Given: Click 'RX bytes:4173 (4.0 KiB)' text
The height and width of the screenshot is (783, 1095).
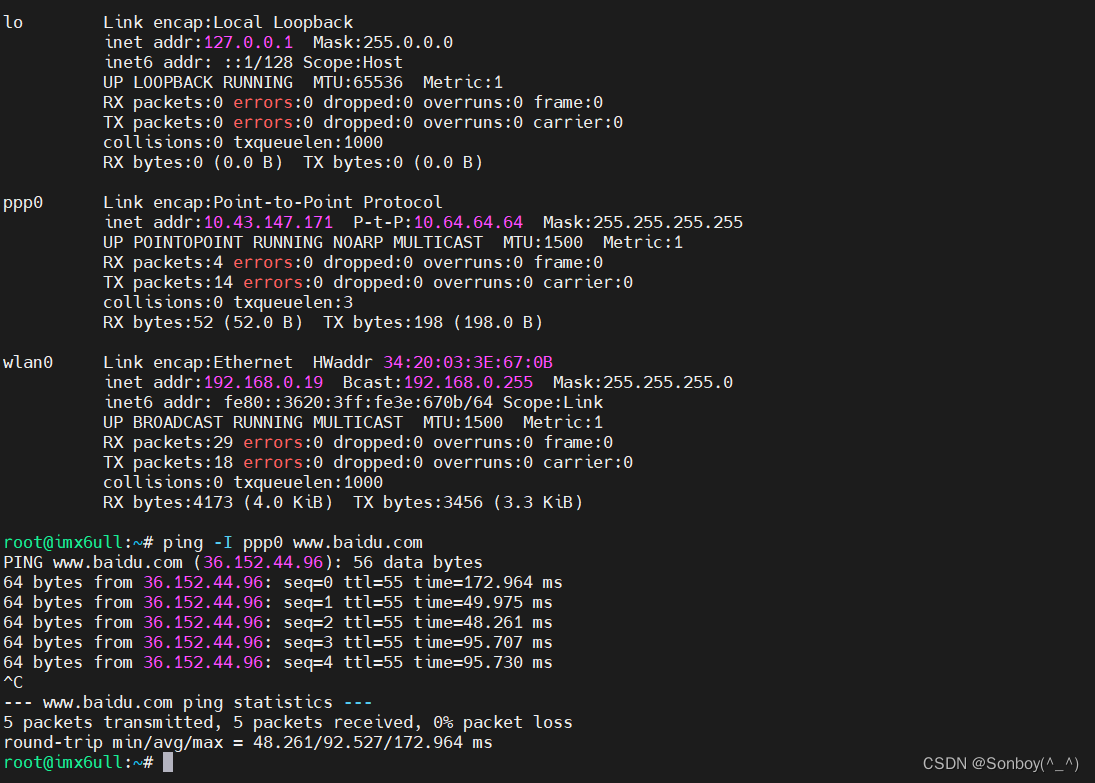Looking at the screenshot, I should click(x=218, y=503).
